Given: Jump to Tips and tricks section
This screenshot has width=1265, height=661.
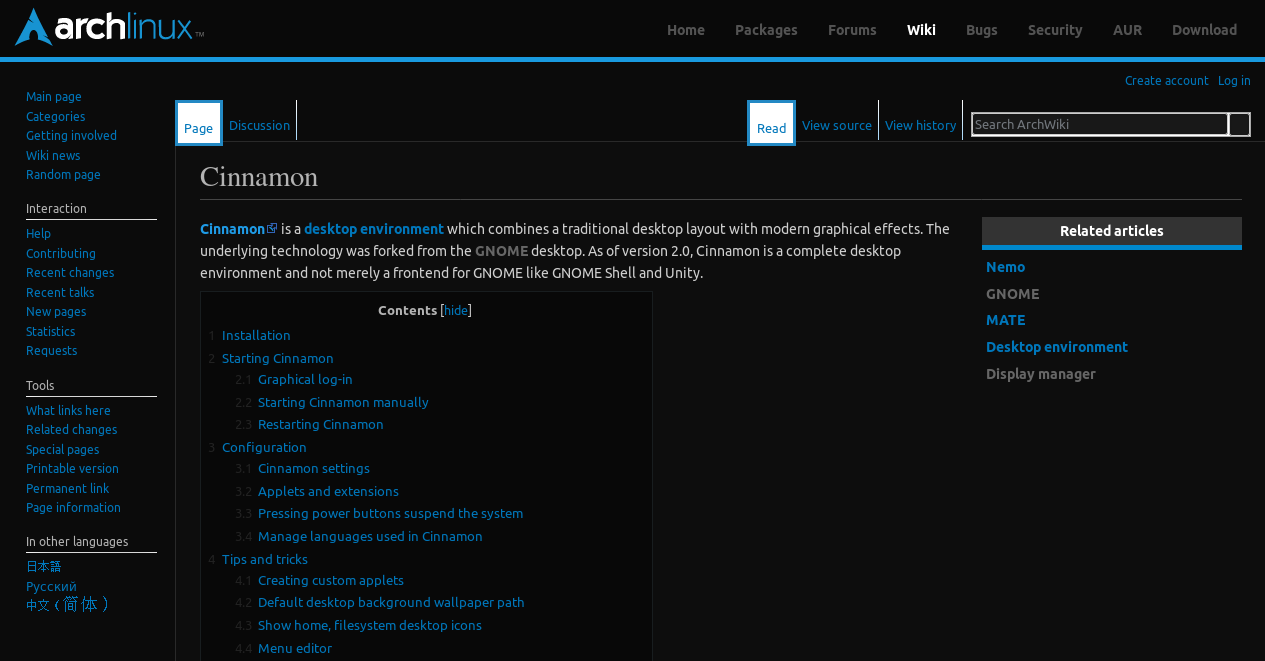Looking at the screenshot, I should click(265, 560).
